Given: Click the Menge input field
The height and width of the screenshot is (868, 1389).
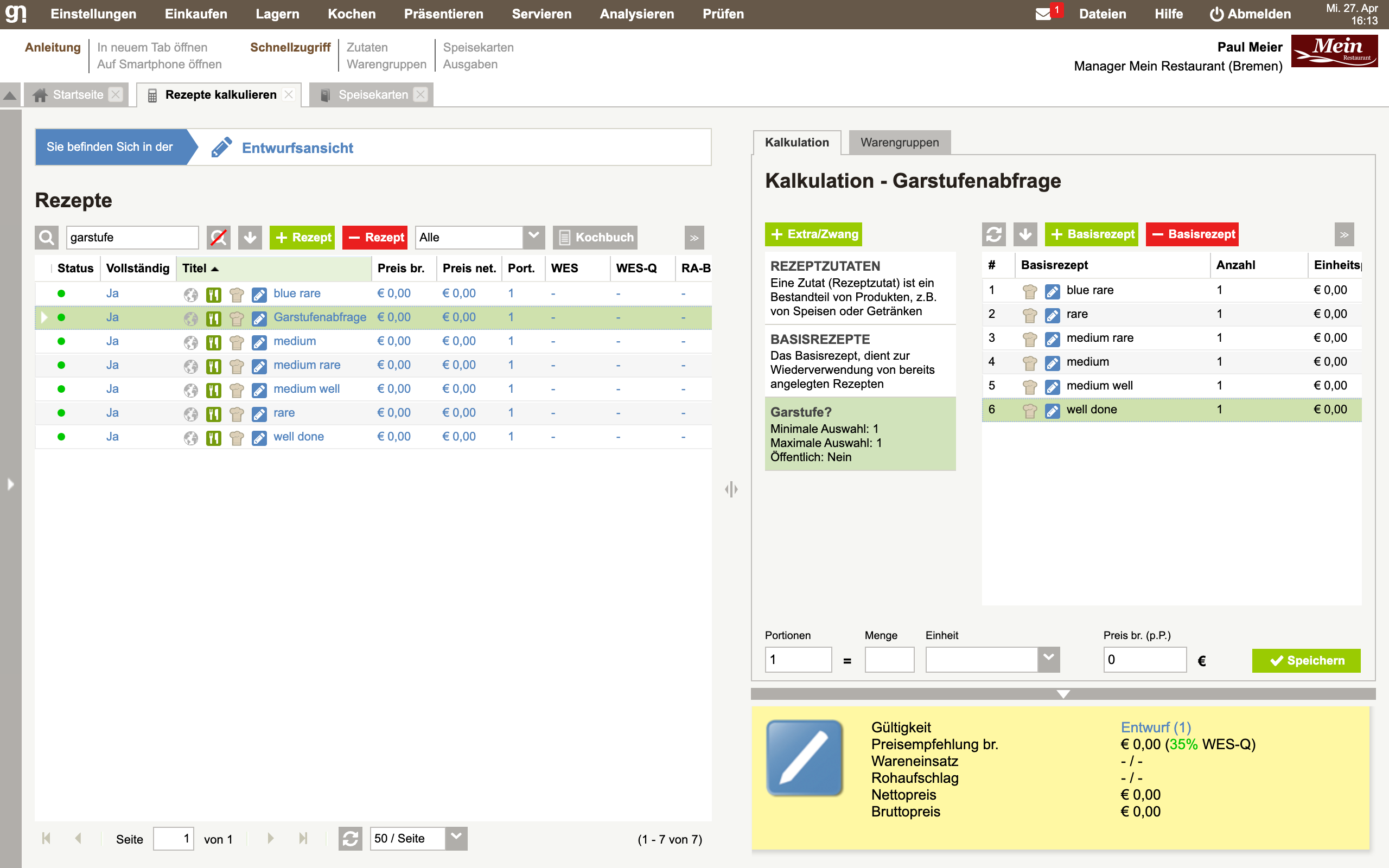Looking at the screenshot, I should (x=889, y=659).
